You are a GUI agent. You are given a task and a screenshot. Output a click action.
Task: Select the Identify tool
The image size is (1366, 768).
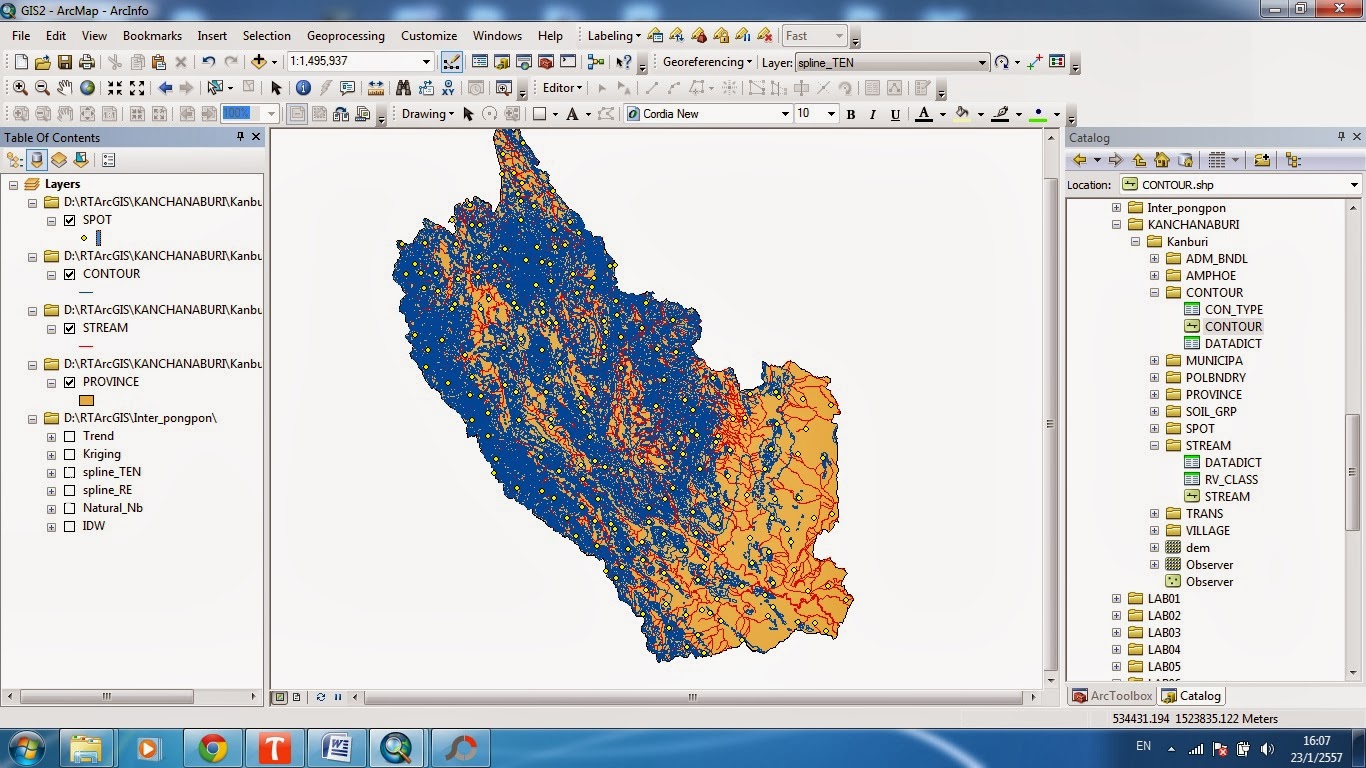[305, 87]
